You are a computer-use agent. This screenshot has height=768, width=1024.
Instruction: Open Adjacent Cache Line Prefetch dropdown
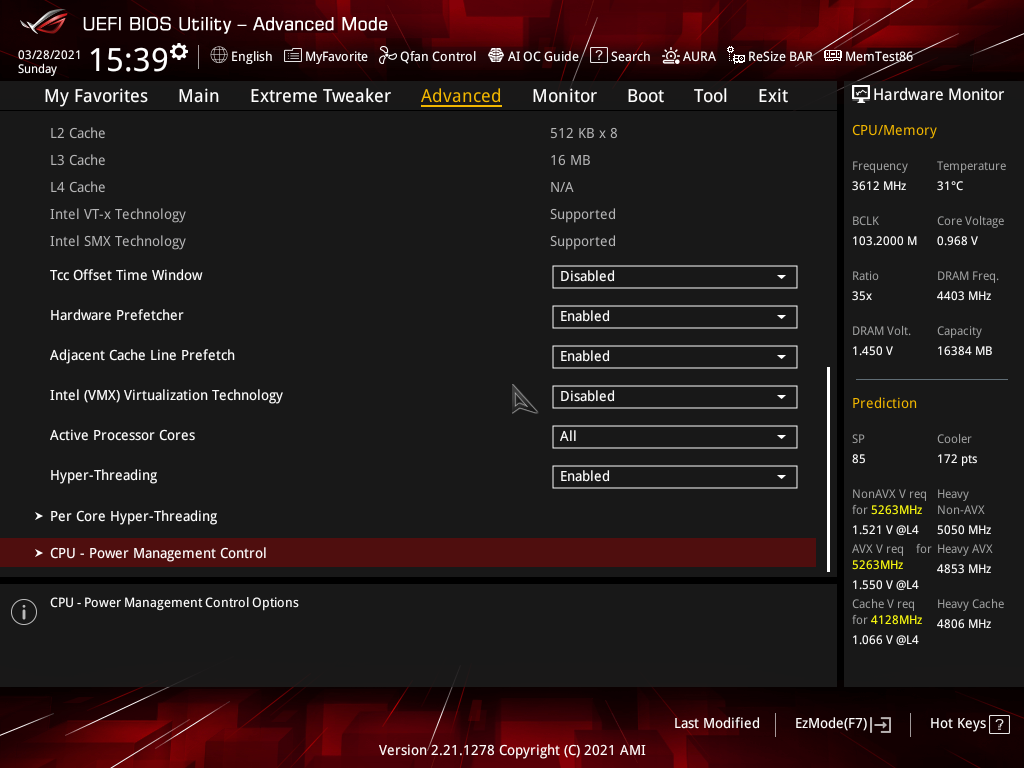pyautogui.click(x=675, y=357)
